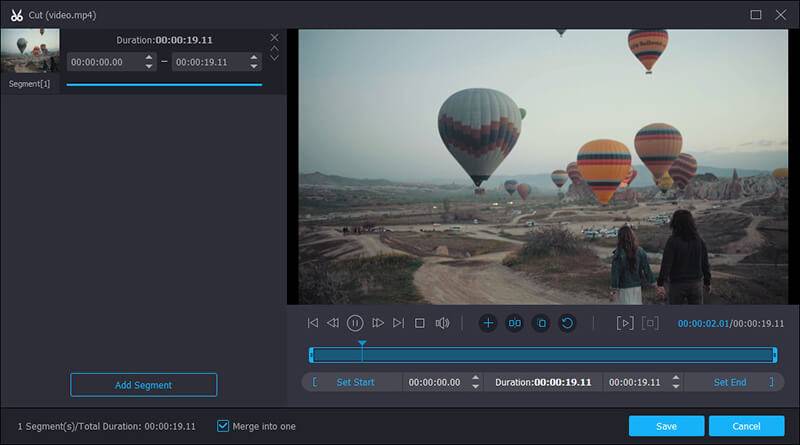The width and height of the screenshot is (800, 445).
Task: Stop video playback with the square icon
Action: (420, 323)
